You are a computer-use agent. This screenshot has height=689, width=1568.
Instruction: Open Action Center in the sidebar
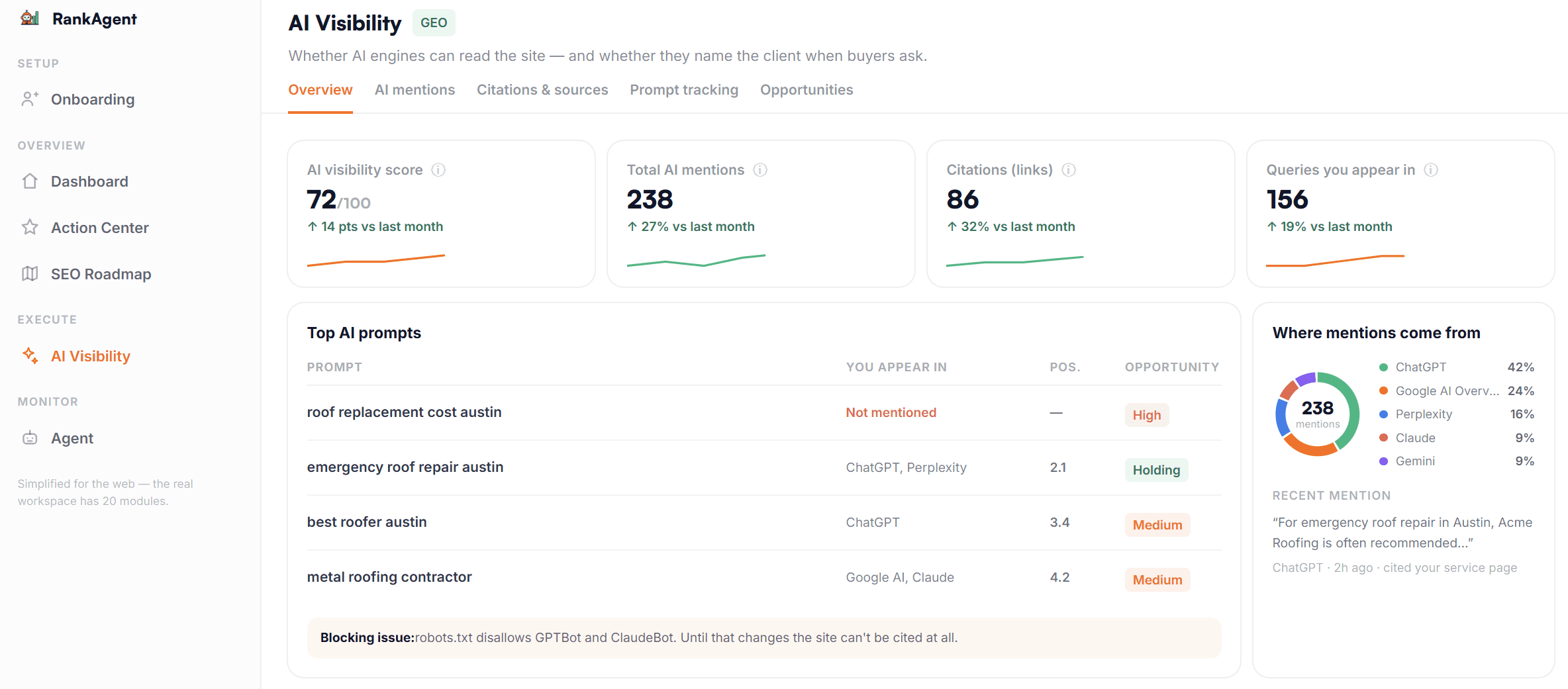[99, 228]
